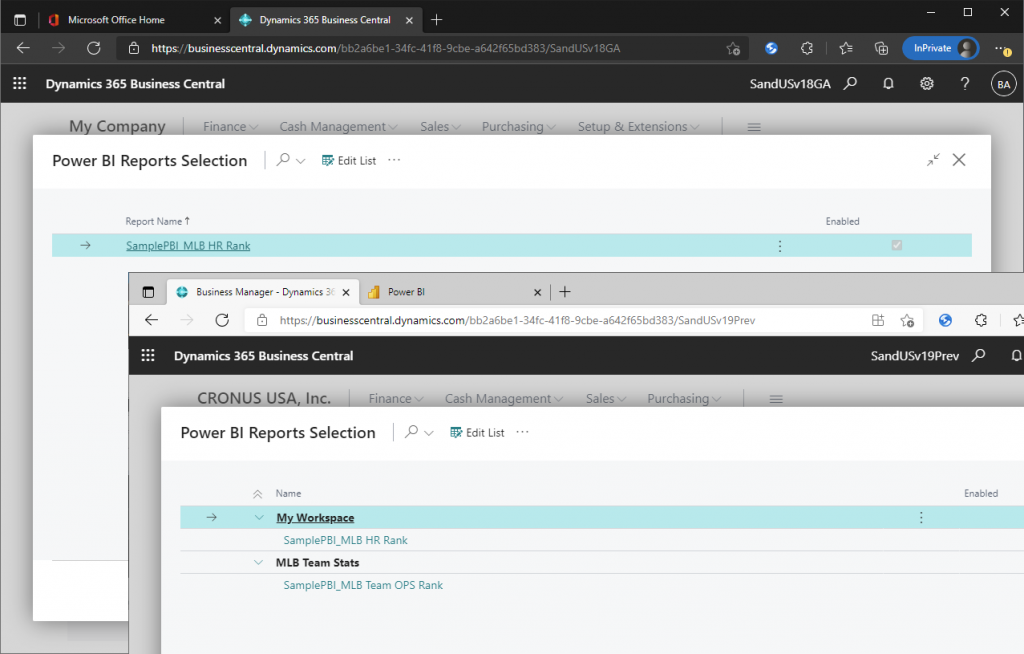Open new tab in back browser

pos(437,20)
